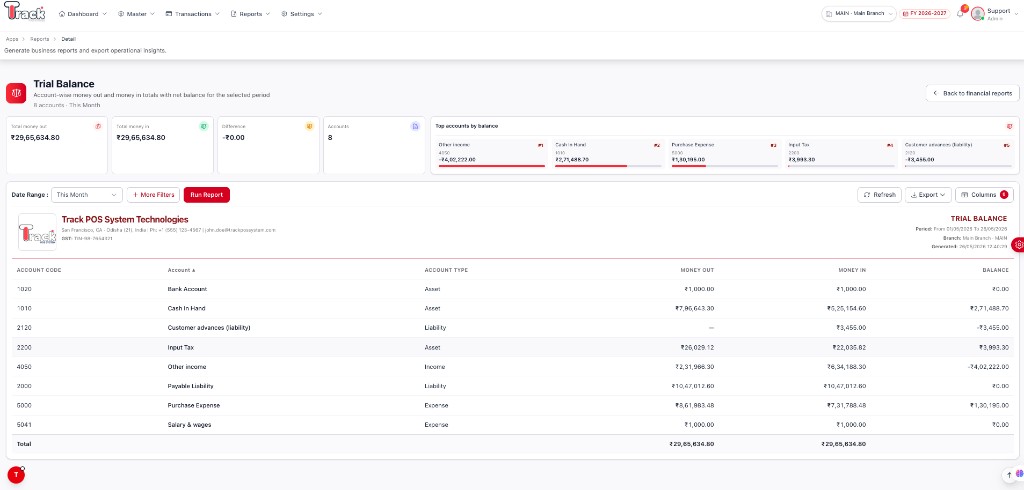Select the Purchase Expense table row name
Viewport: 1024px width, 490px height.
(193, 406)
